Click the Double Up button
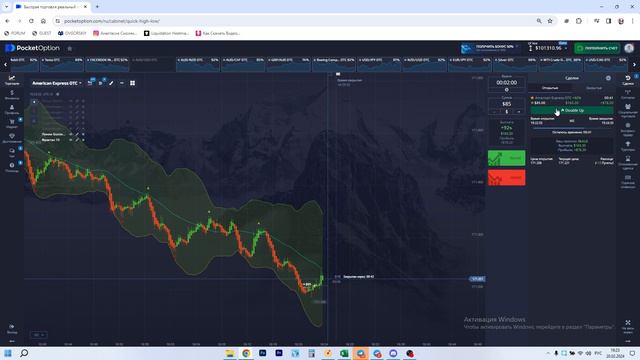Viewport: 640px width, 360px height. coord(572,110)
